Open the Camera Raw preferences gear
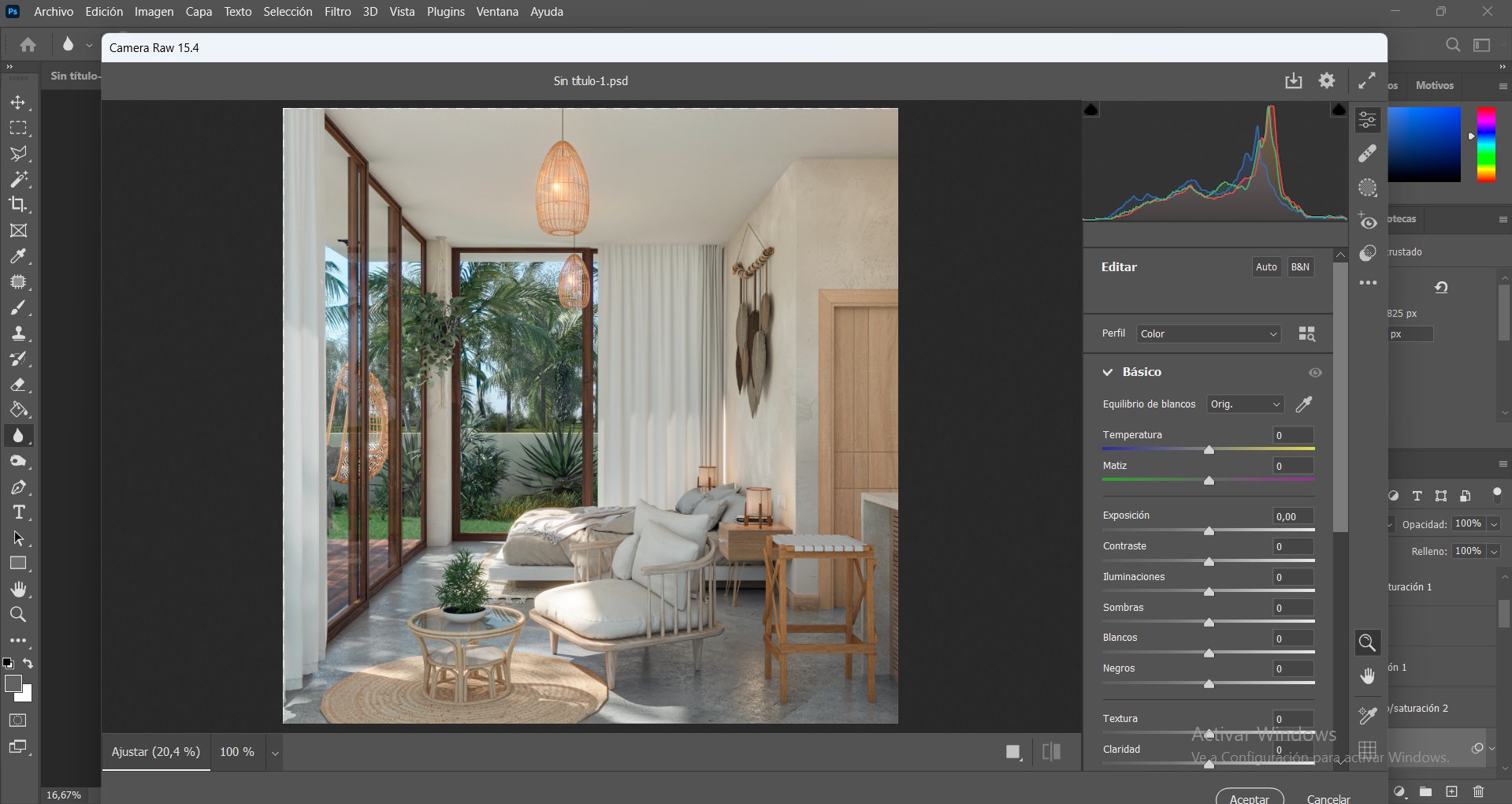This screenshot has height=804, width=1512. click(x=1327, y=80)
